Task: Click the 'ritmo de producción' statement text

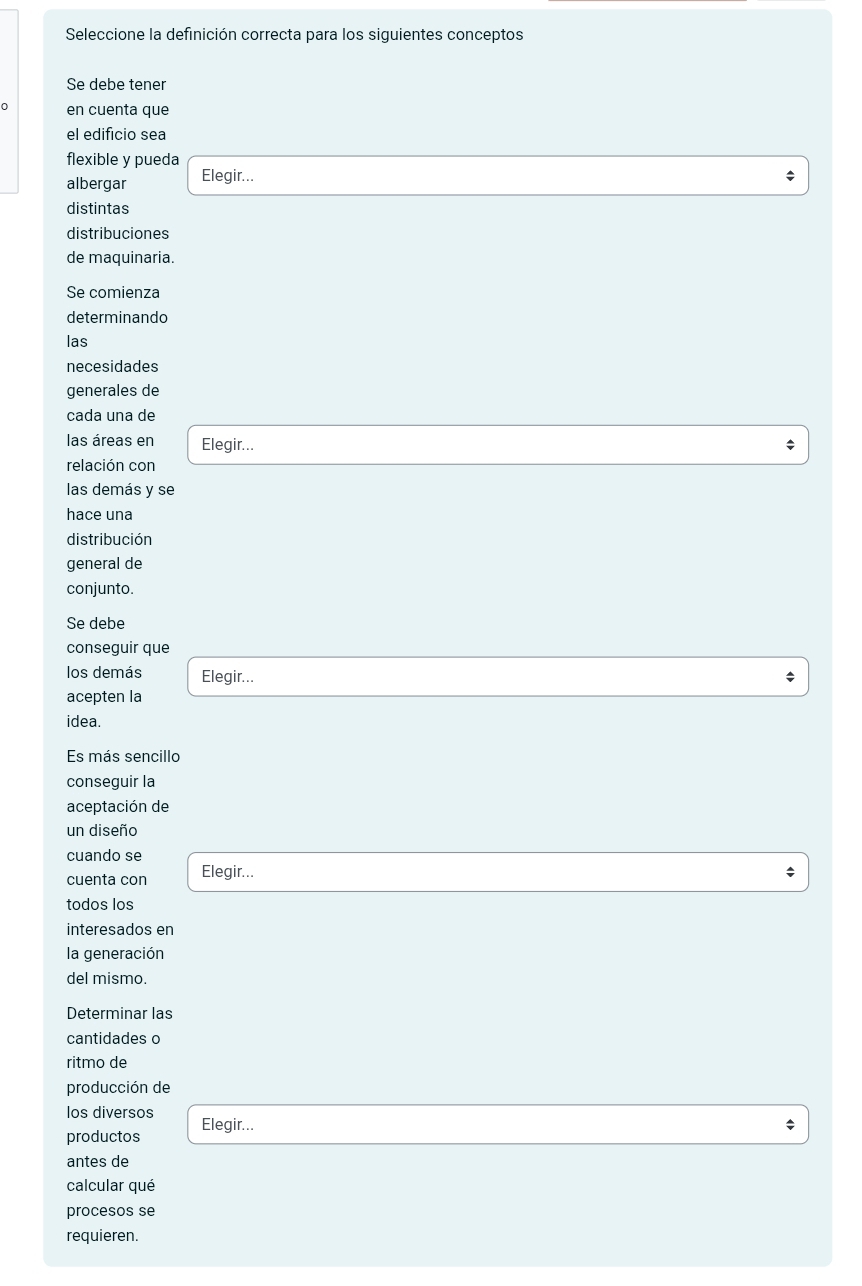Action: (119, 1125)
